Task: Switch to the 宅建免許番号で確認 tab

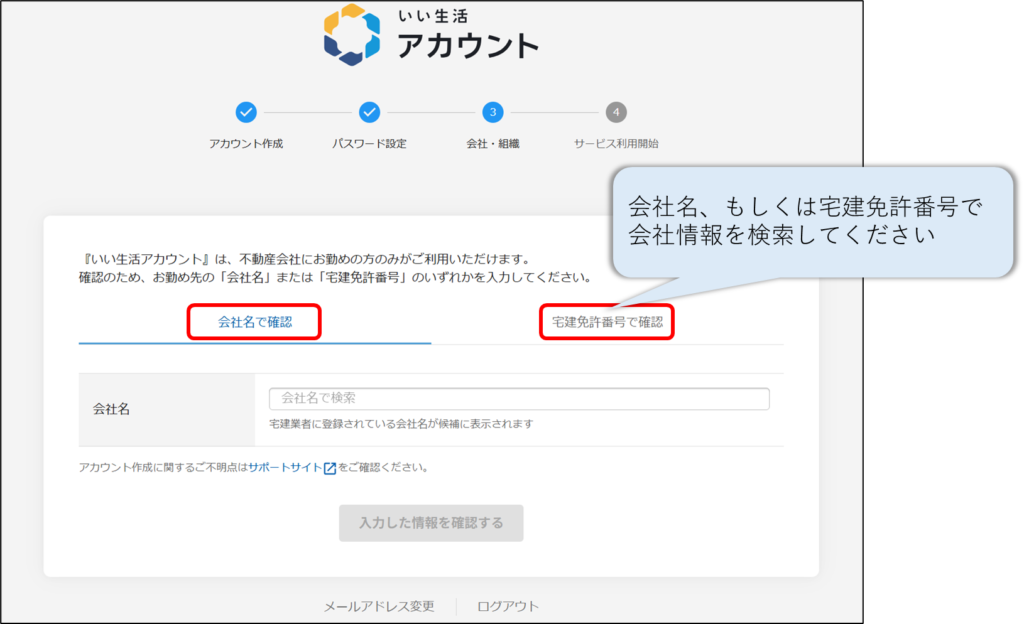Action: click(607, 322)
